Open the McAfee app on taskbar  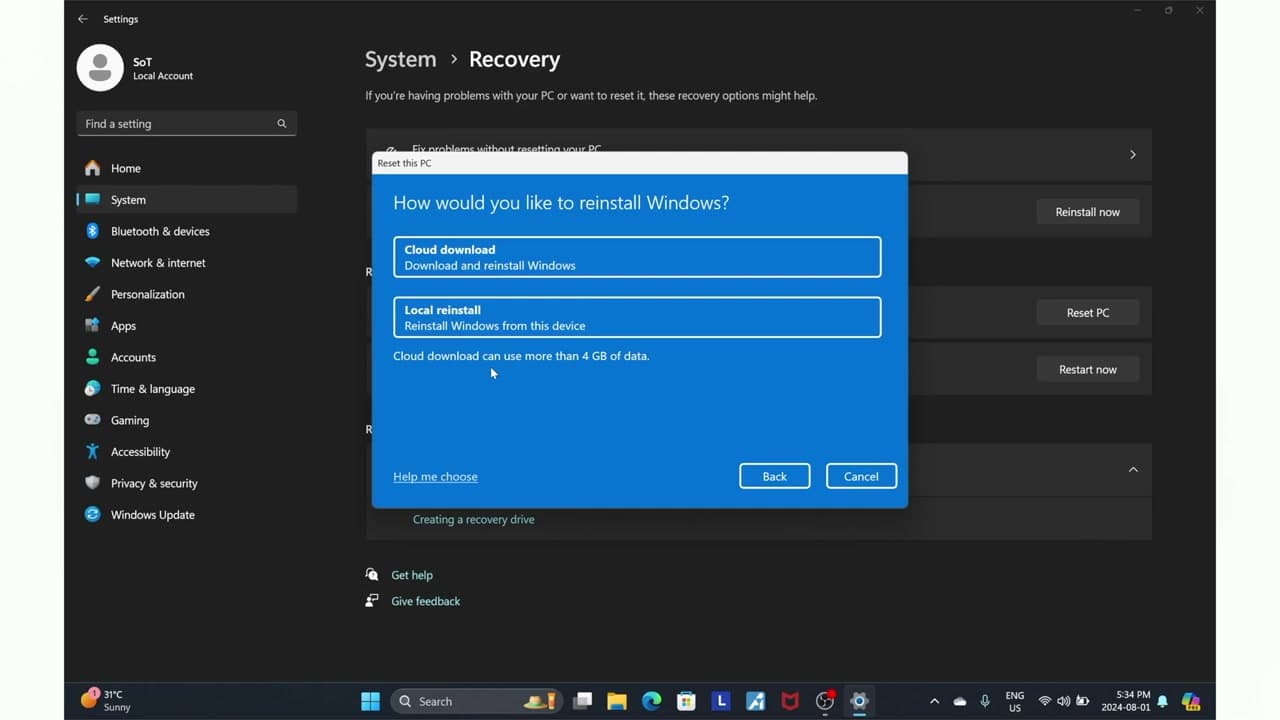[x=790, y=701]
